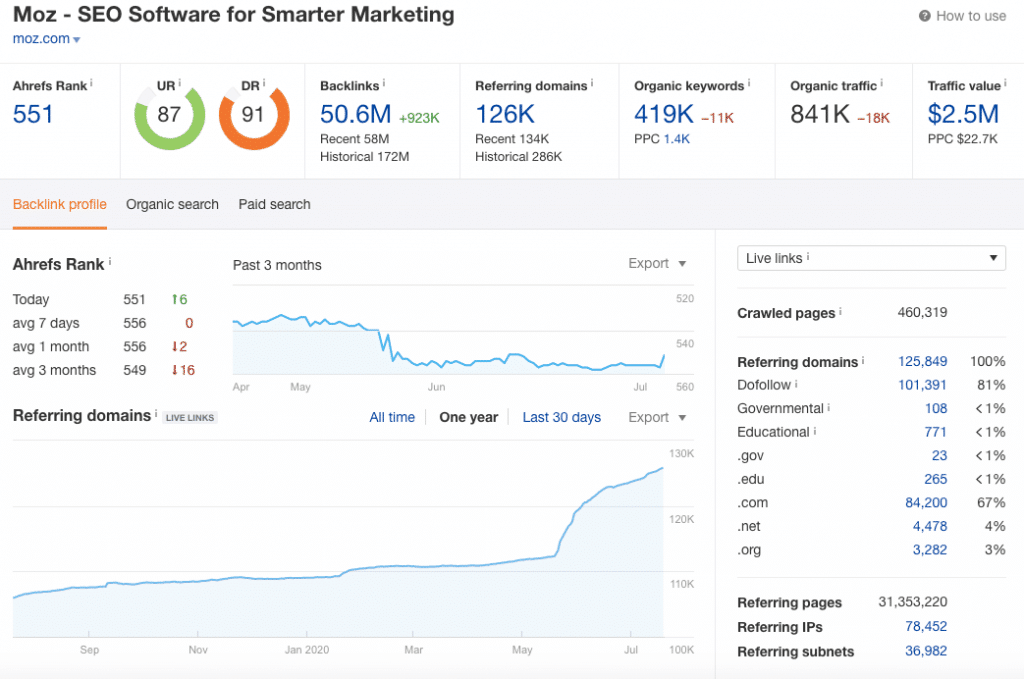The image size is (1024, 679).
Task: Open the 419K organic keywords value
Action: point(664,114)
